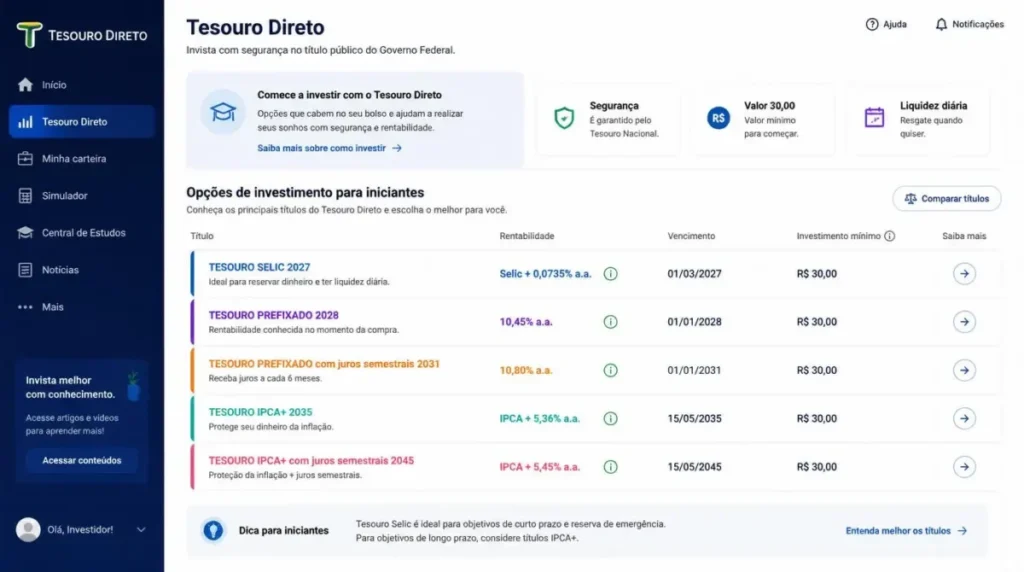The width and height of the screenshot is (1024, 572).
Task: Click the Segurança shield icon
Action: point(564,118)
